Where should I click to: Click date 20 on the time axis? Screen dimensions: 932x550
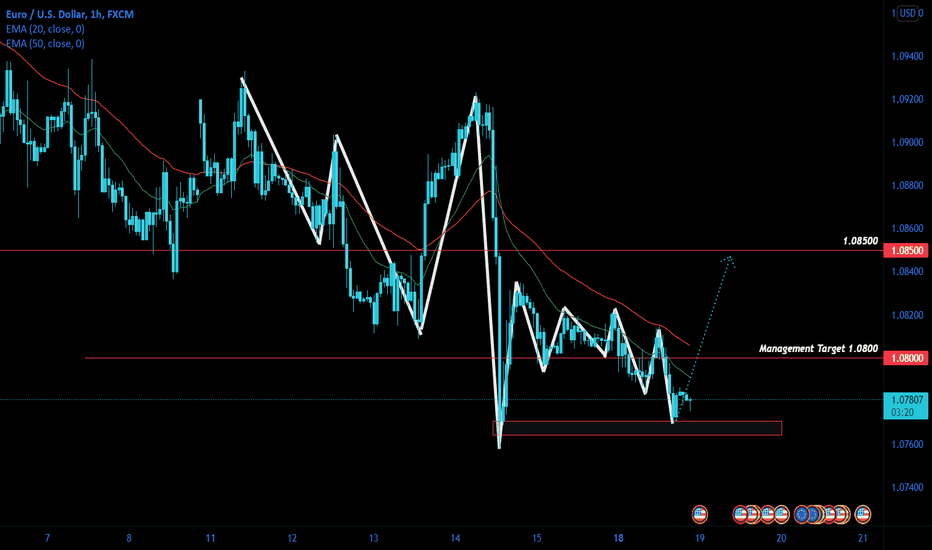pos(781,538)
